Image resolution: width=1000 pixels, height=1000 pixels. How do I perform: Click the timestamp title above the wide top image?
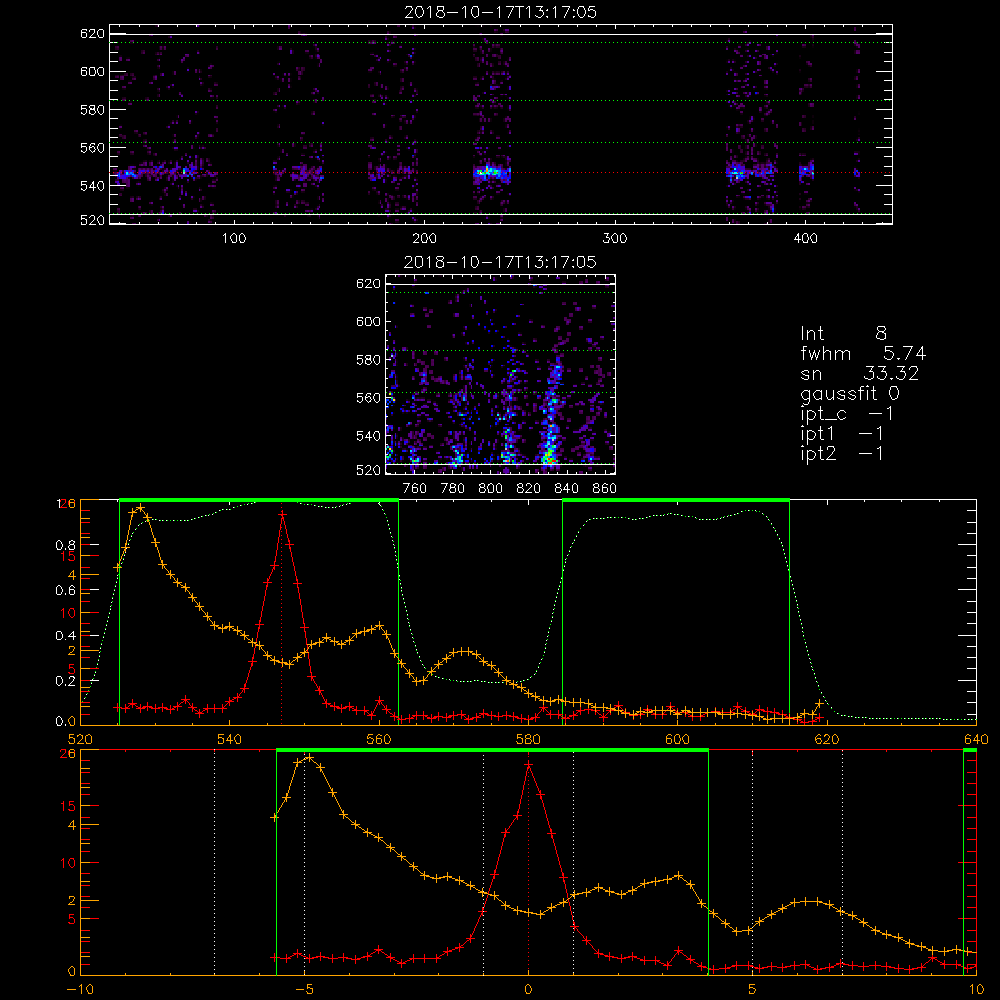pyautogui.click(x=501, y=12)
